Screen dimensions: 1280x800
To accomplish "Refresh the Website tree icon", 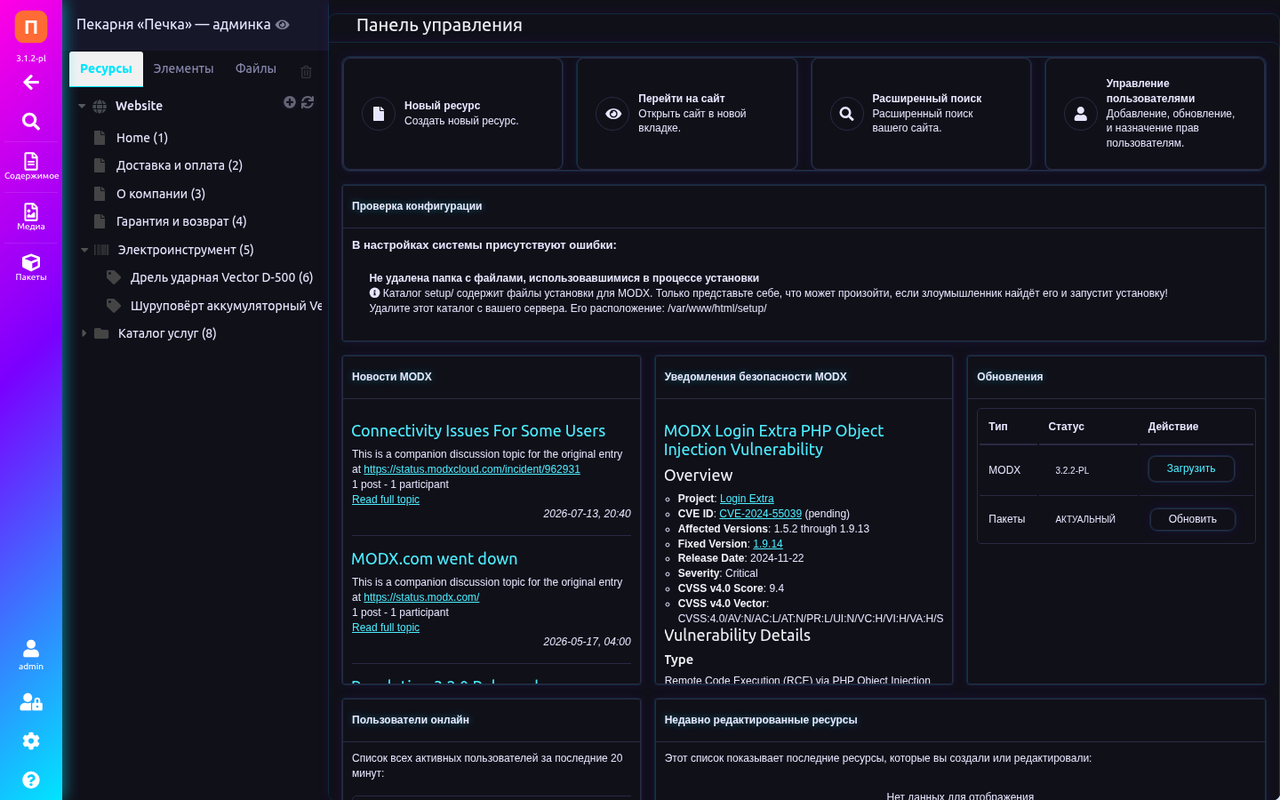I will 308,102.
